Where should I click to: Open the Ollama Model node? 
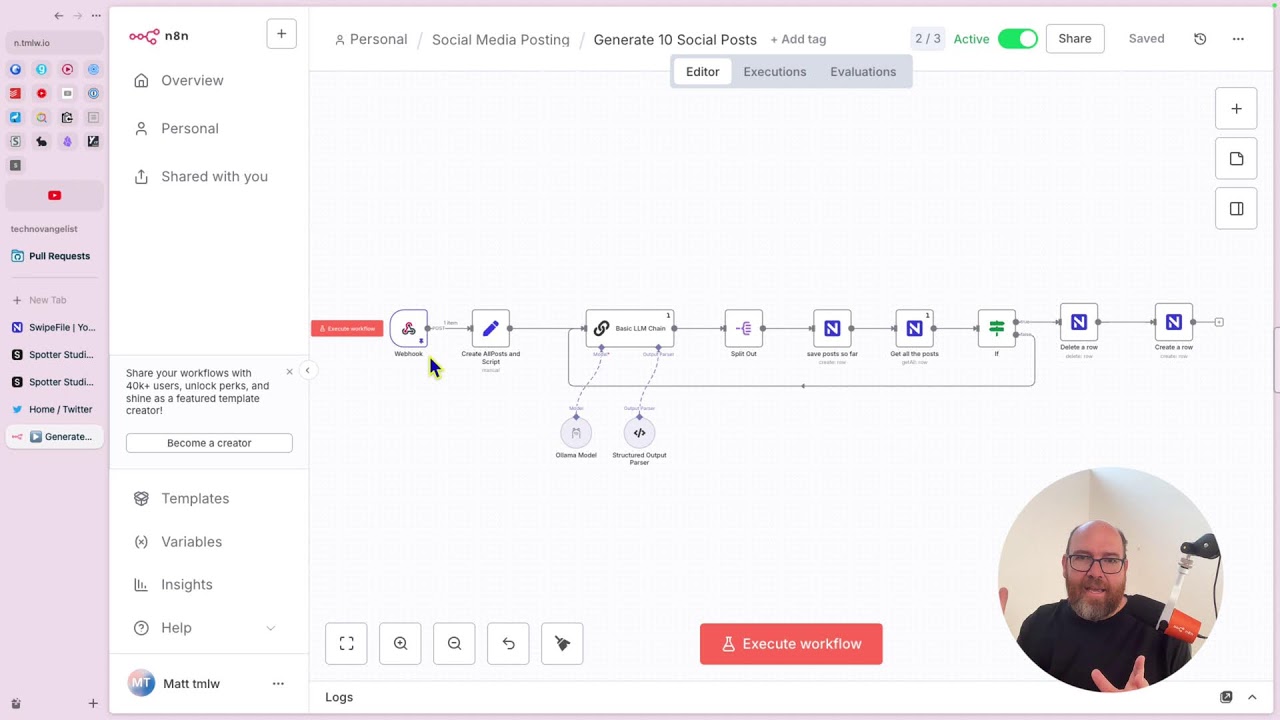pyautogui.click(x=576, y=433)
